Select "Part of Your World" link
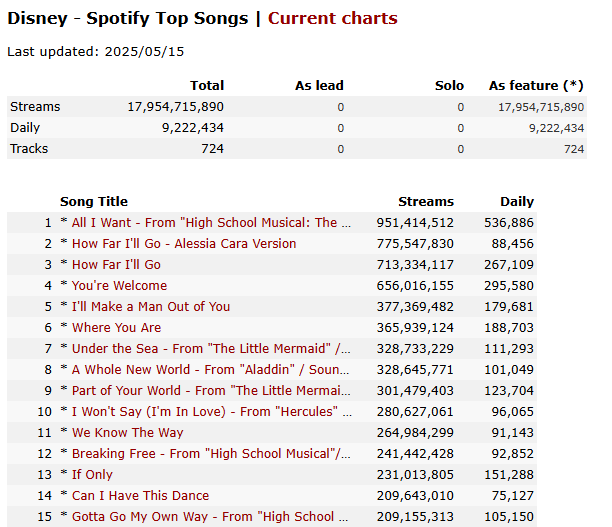 [x=211, y=391]
